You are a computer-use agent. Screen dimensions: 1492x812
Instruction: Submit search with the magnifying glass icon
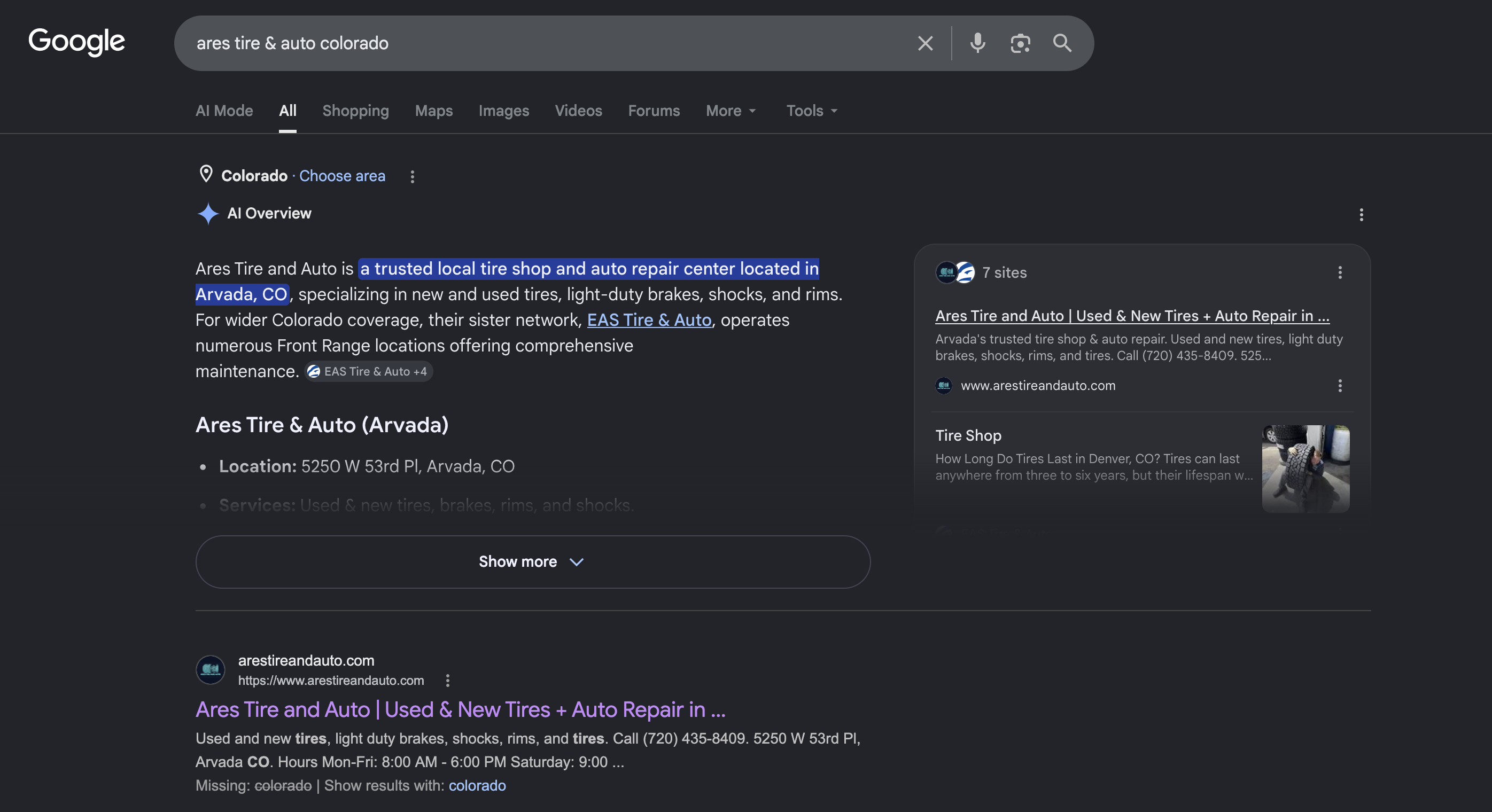coord(1062,43)
